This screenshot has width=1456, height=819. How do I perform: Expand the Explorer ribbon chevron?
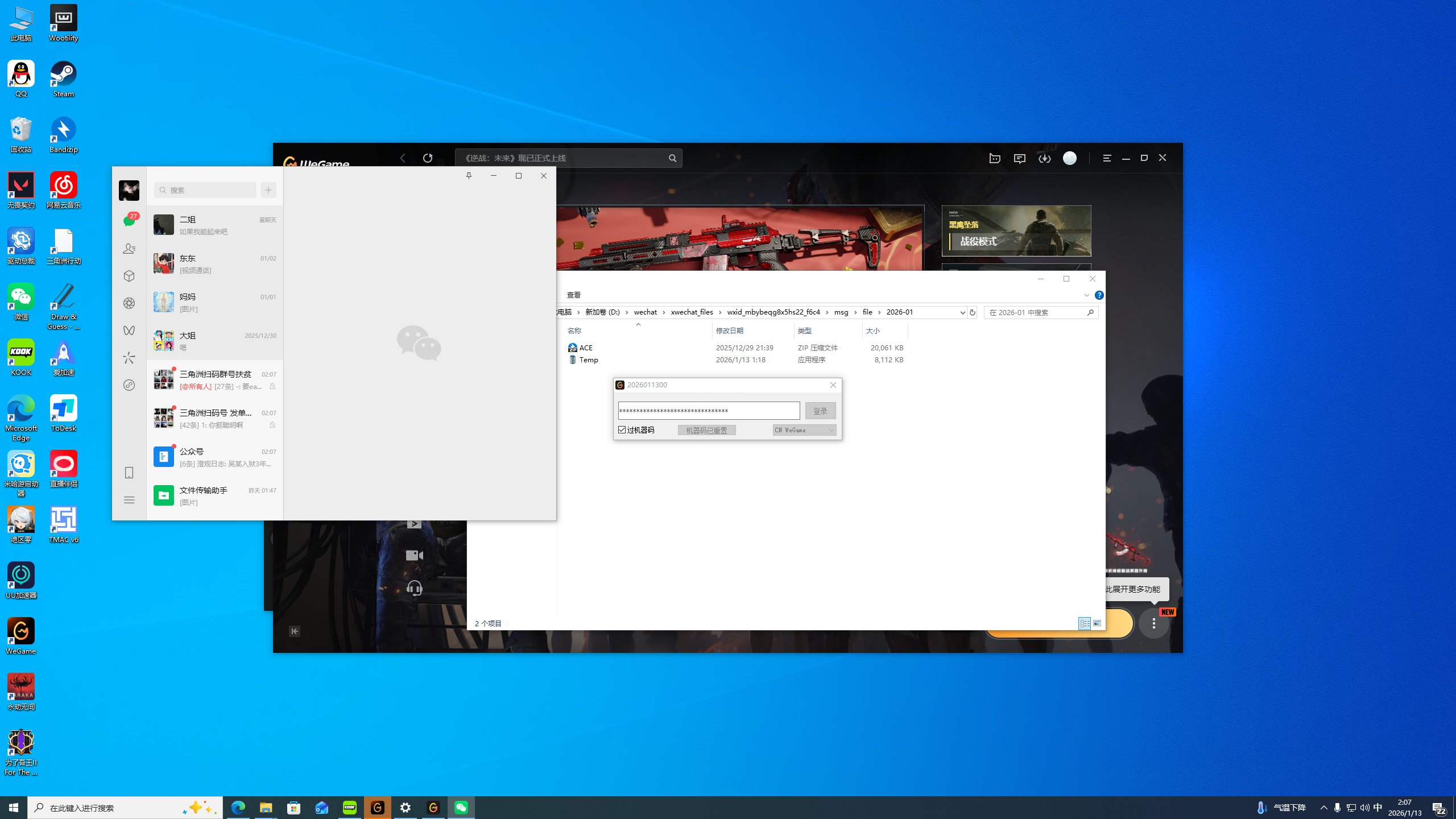pyautogui.click(x=1086, y=295)
